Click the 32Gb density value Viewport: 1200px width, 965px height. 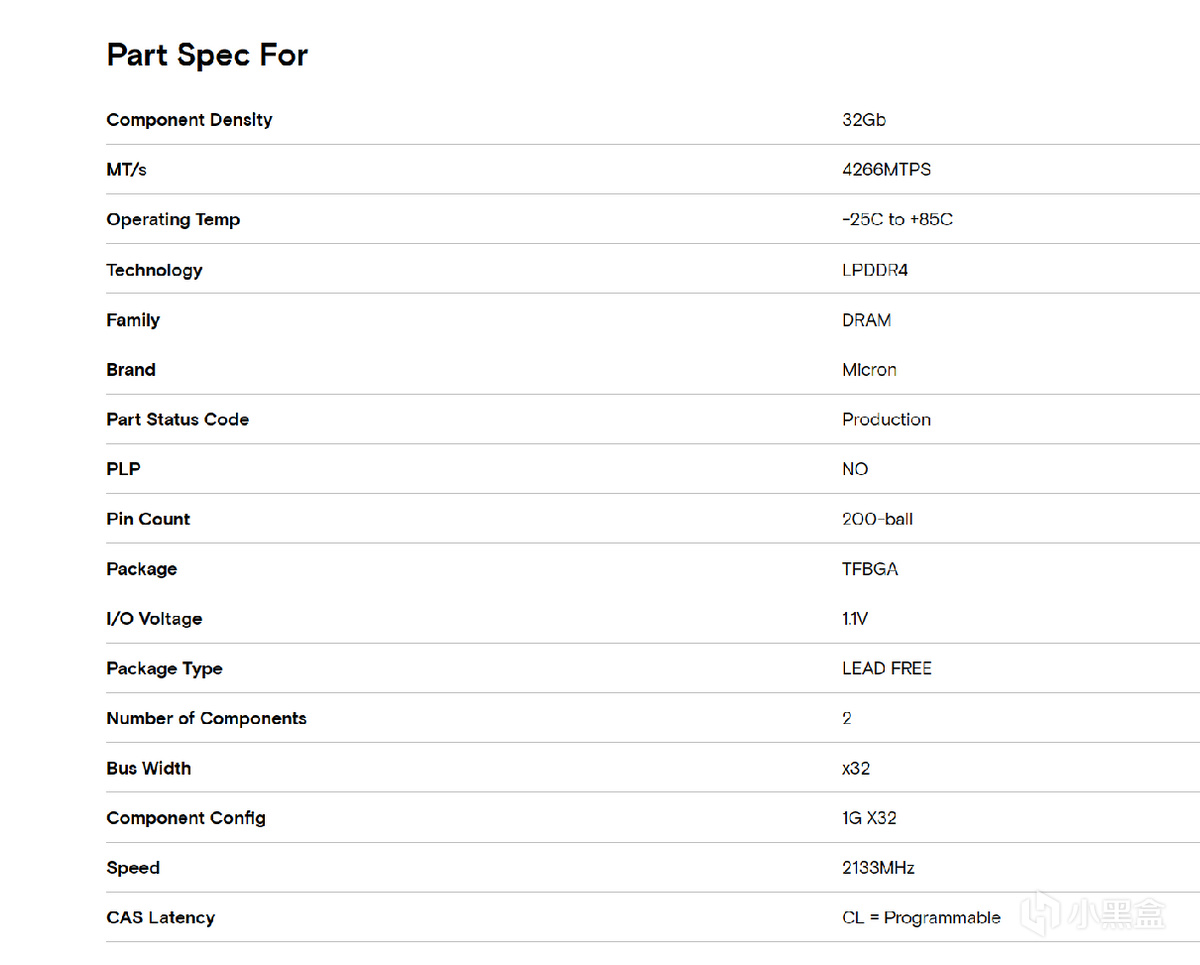[x=864, y=120]
